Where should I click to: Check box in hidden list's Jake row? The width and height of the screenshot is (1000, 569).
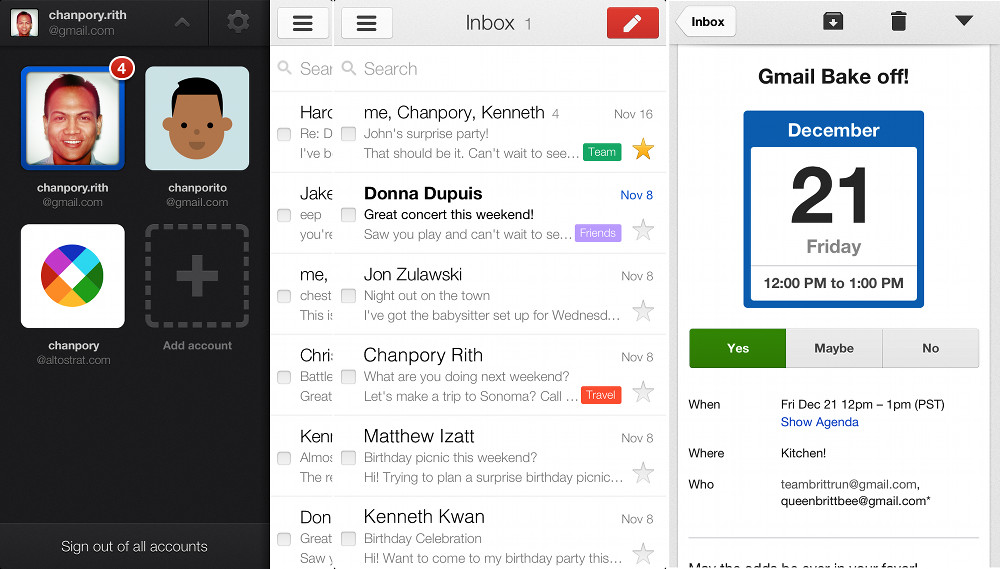coord(284,216)
